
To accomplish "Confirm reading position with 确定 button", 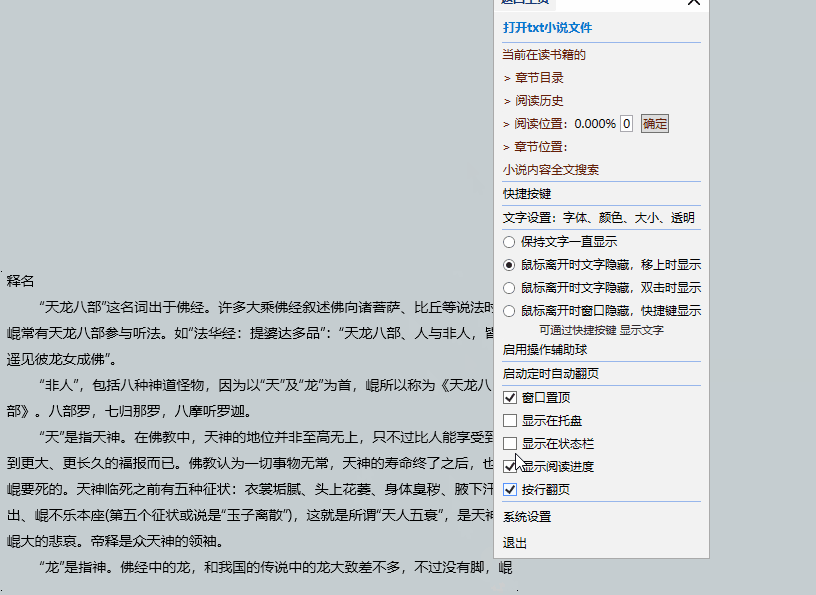I will pos(654,123).
